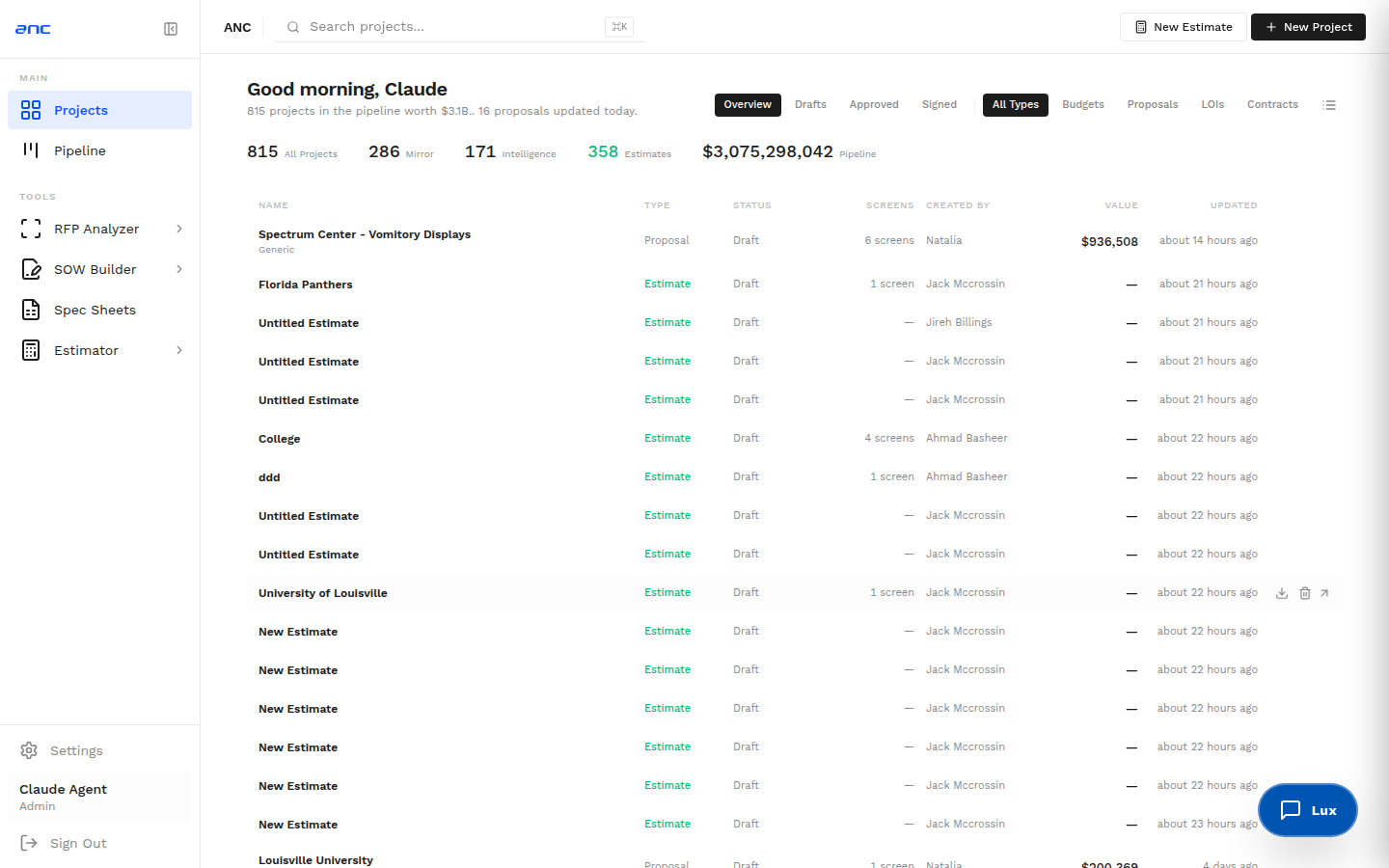Click the Updated column header
This screenshot has width=1389, height=868.
tap(1234, 205)
